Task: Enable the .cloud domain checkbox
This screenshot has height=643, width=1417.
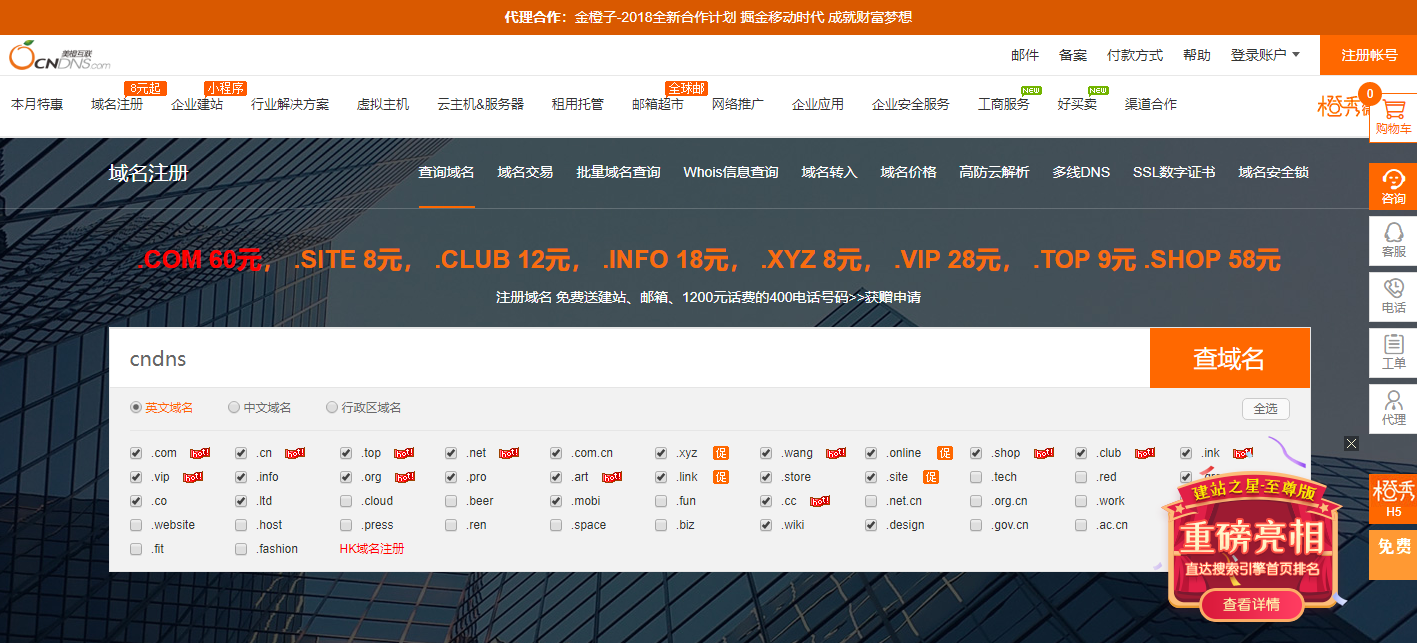Action: tap(346, 501)
